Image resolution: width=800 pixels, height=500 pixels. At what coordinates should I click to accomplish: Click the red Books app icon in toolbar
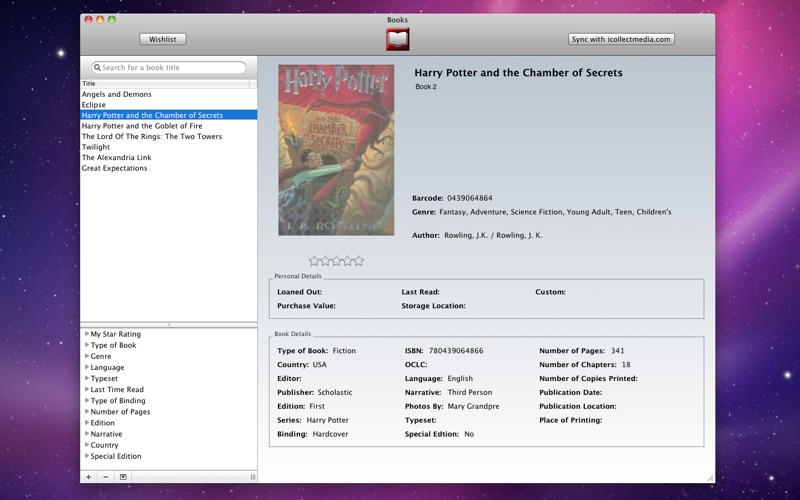(x=397, y=39)
